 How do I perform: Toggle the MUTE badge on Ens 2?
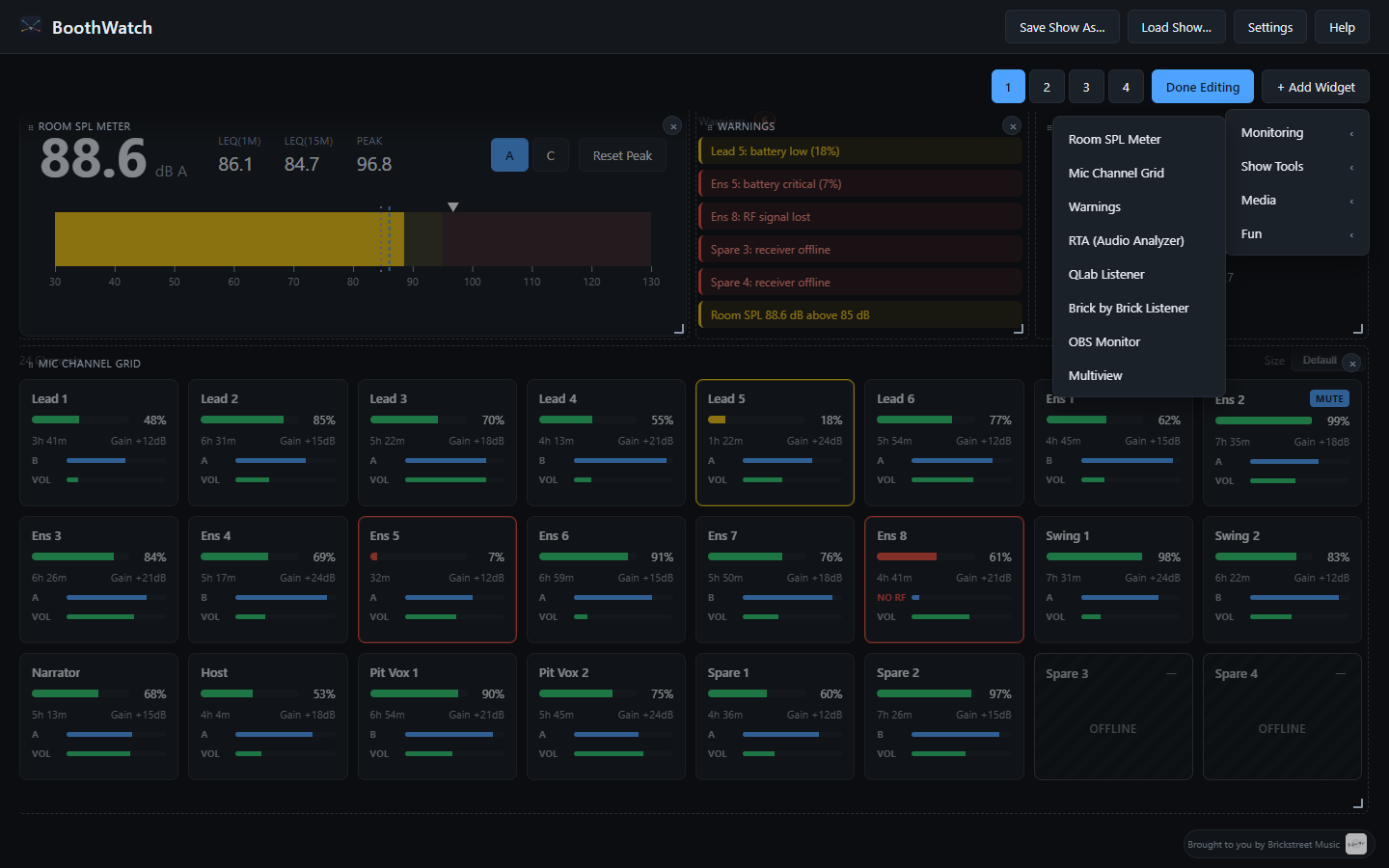[x=1329, y=399]
